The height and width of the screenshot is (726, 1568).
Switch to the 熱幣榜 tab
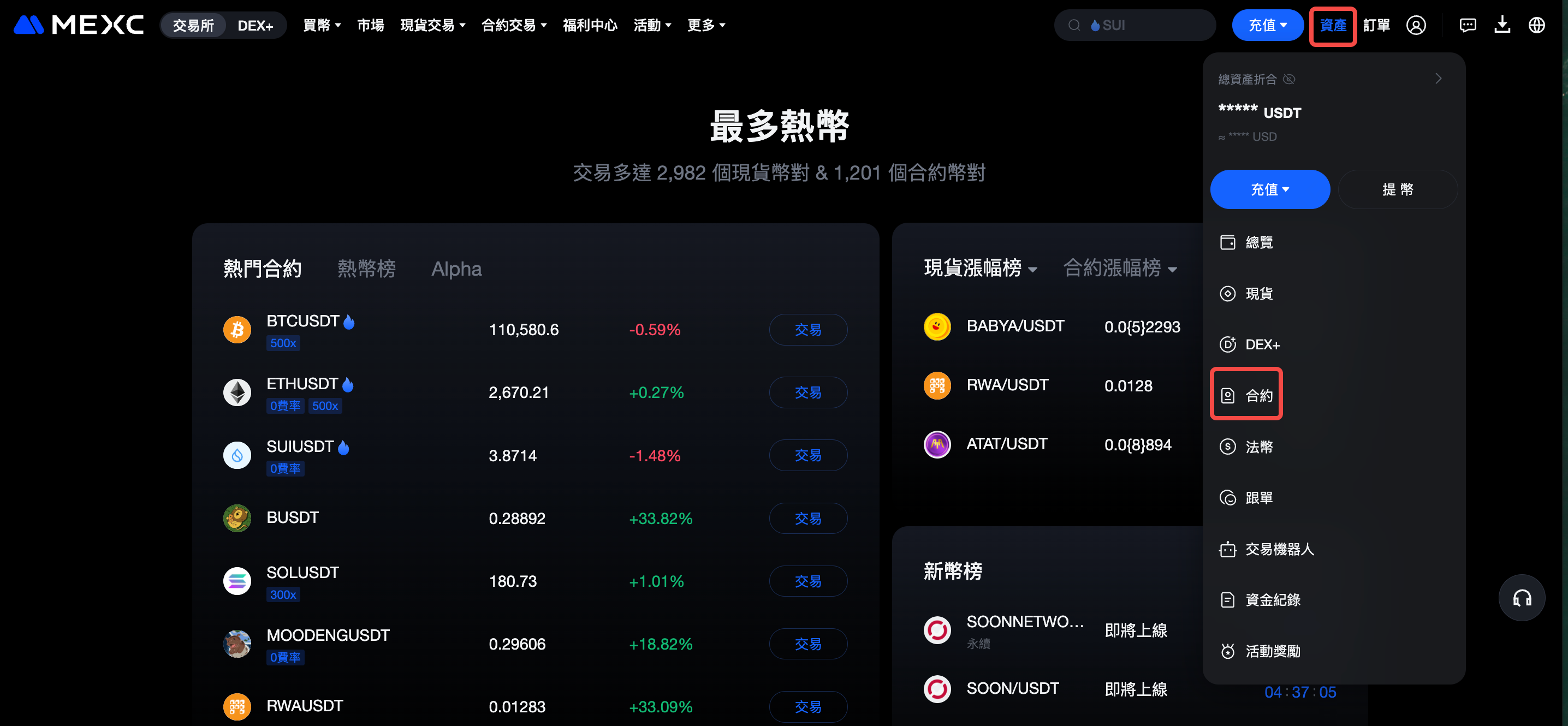(x=366, y=269)
